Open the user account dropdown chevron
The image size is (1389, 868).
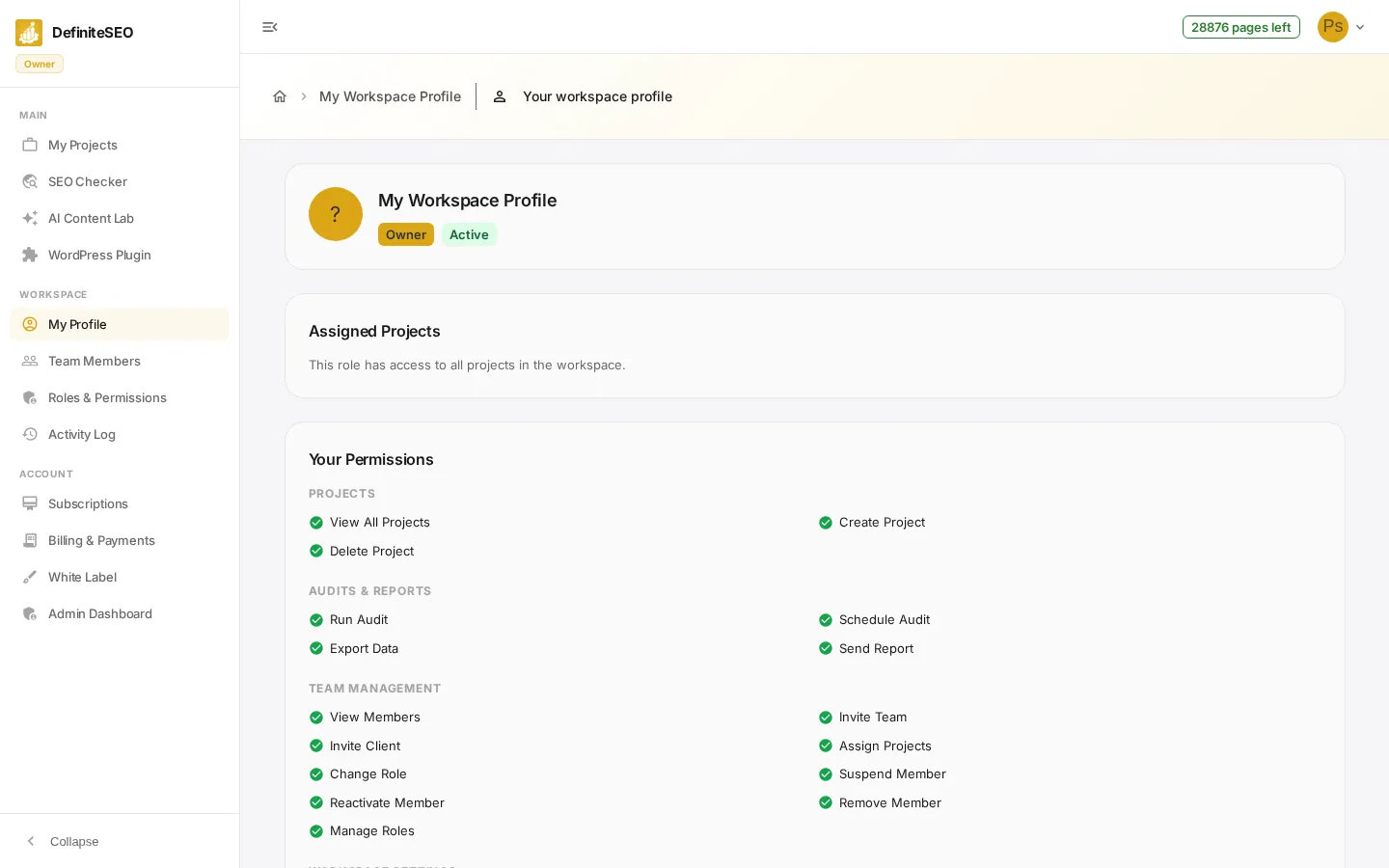[x=1360, y=27]
